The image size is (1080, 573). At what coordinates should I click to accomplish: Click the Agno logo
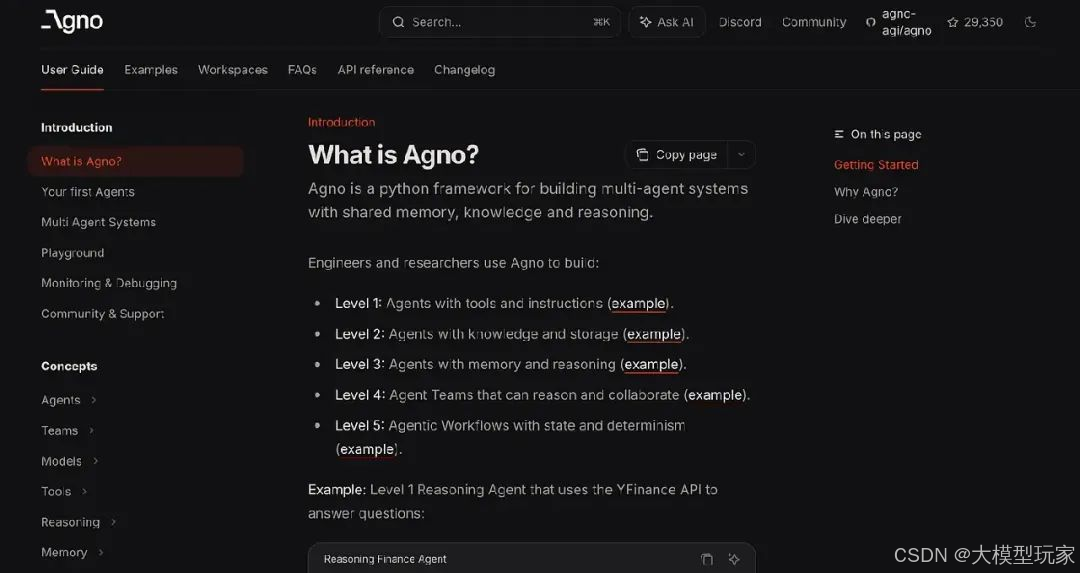(72, 21)
